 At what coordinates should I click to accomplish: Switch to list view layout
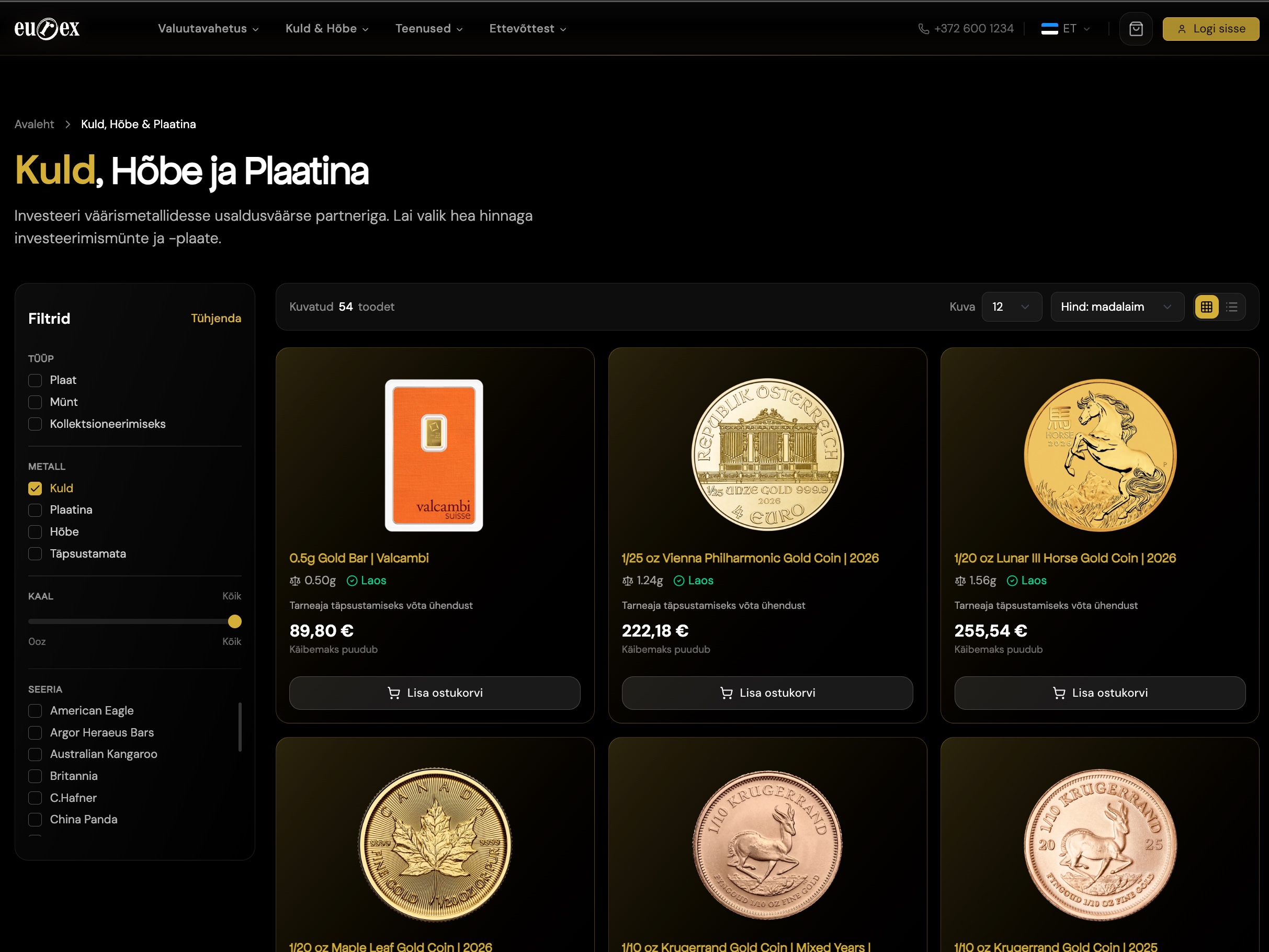1232,307
